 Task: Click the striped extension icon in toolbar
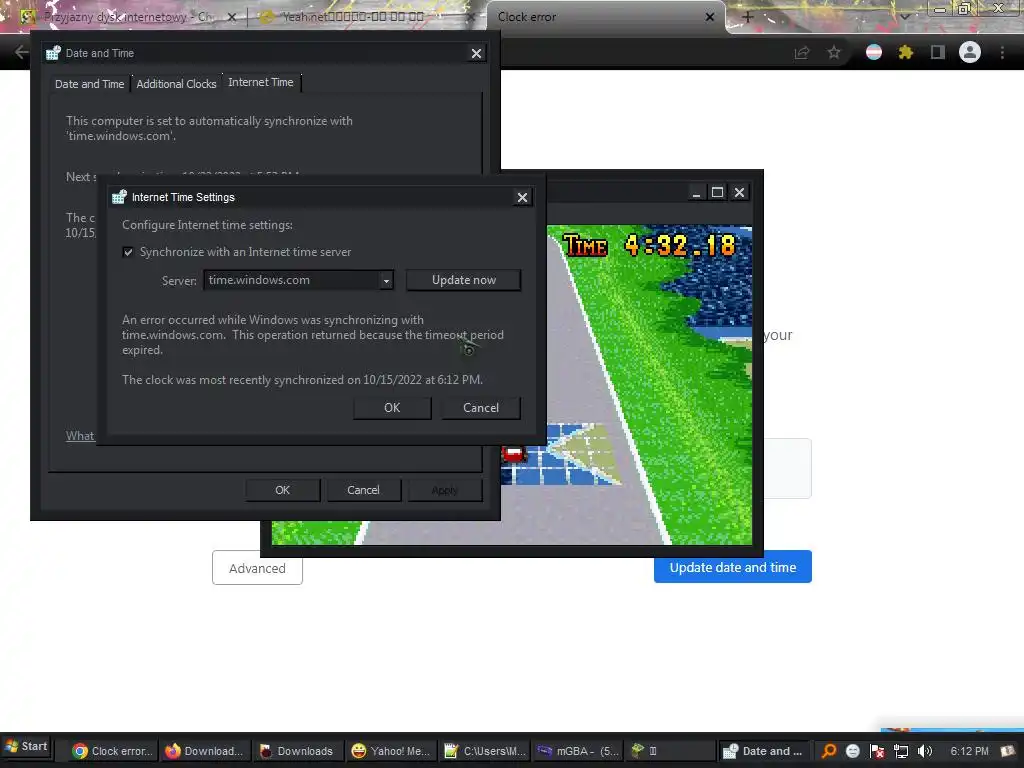[x=874, y=52]
